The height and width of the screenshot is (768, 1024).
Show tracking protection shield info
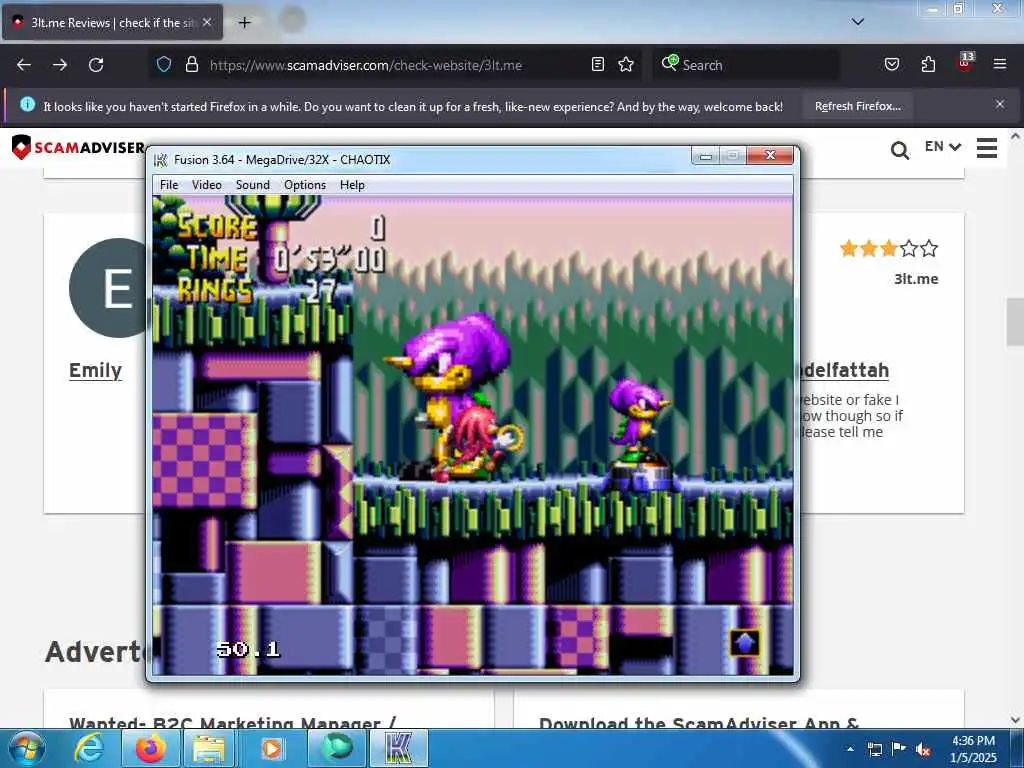click(x=164, y=64)
